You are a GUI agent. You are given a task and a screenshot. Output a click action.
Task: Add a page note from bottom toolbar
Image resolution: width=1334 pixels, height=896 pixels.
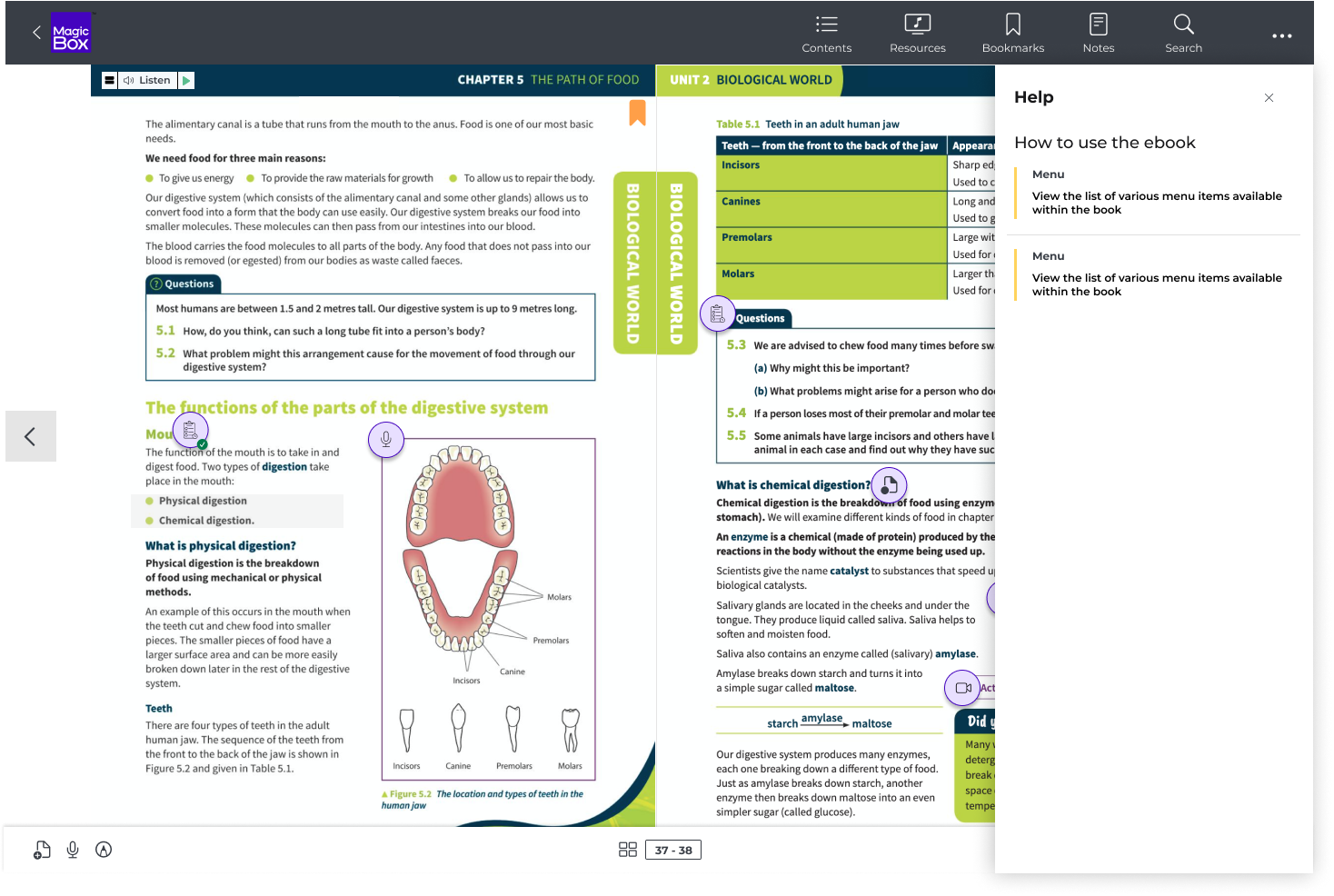pos(42,850)
